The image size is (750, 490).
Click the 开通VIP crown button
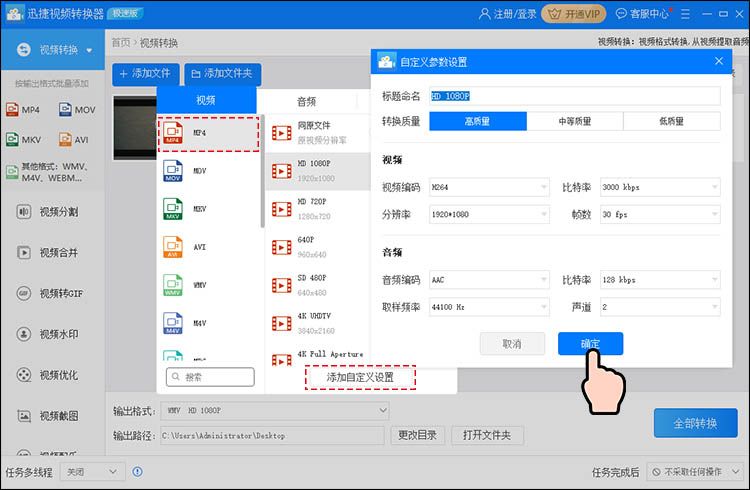pyautogui.click(x=573, y=14)
